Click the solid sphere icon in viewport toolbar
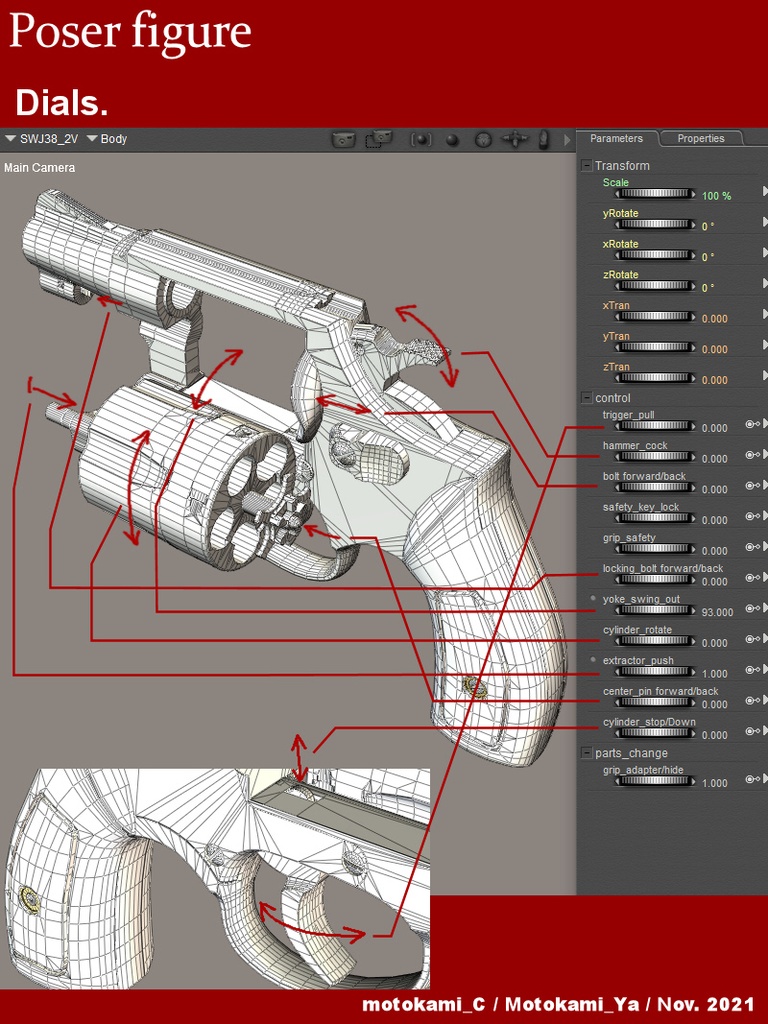The height and width of the screenshot is (1024, 768). (452, 140)
